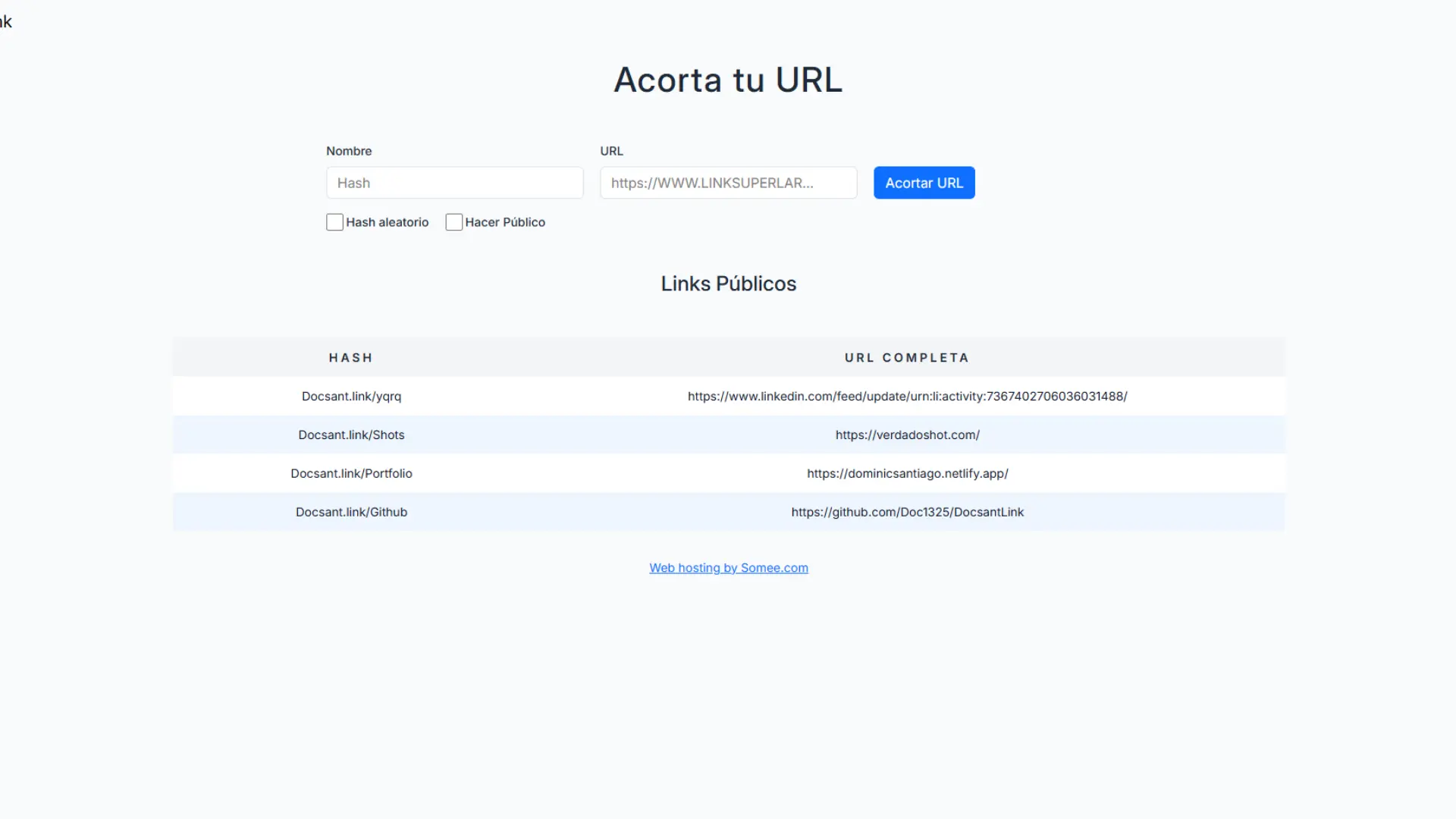This screenshot has height=819, width=1456.
Task: Click the verdadoshot.com full URL
Action: pos(907,435)
